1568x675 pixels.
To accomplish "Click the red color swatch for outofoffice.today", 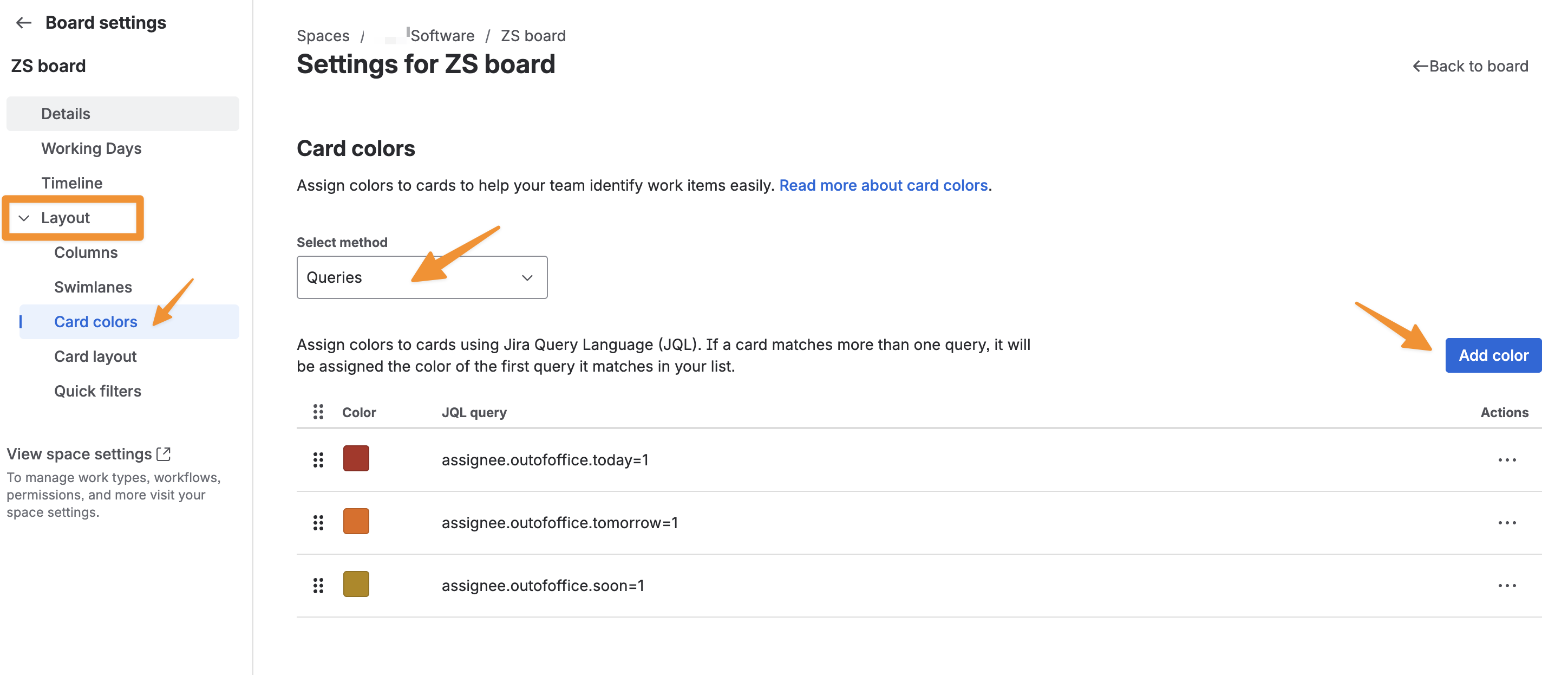I will [x=356, y=459].
